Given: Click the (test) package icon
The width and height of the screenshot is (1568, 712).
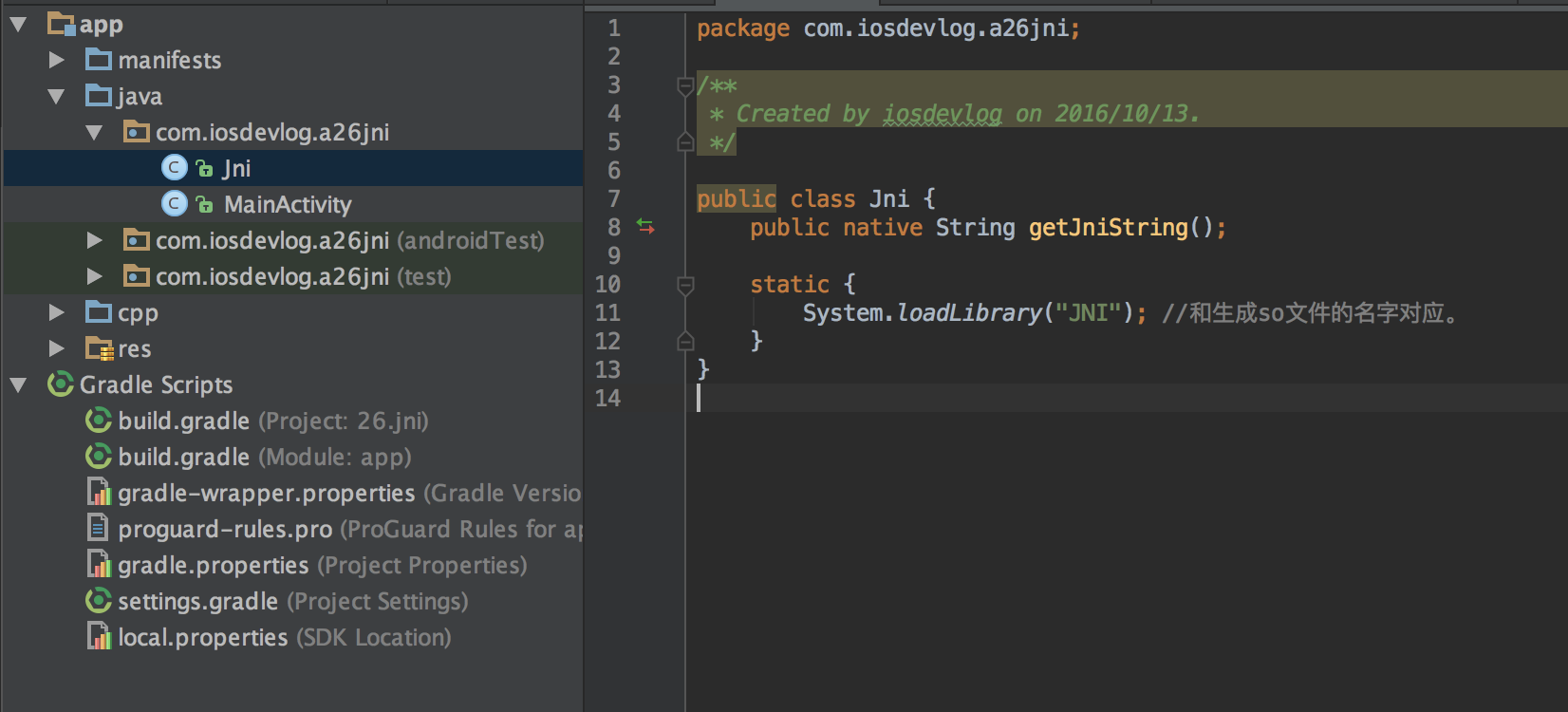Looking at the screenshot, I should (x=137, y=276).
